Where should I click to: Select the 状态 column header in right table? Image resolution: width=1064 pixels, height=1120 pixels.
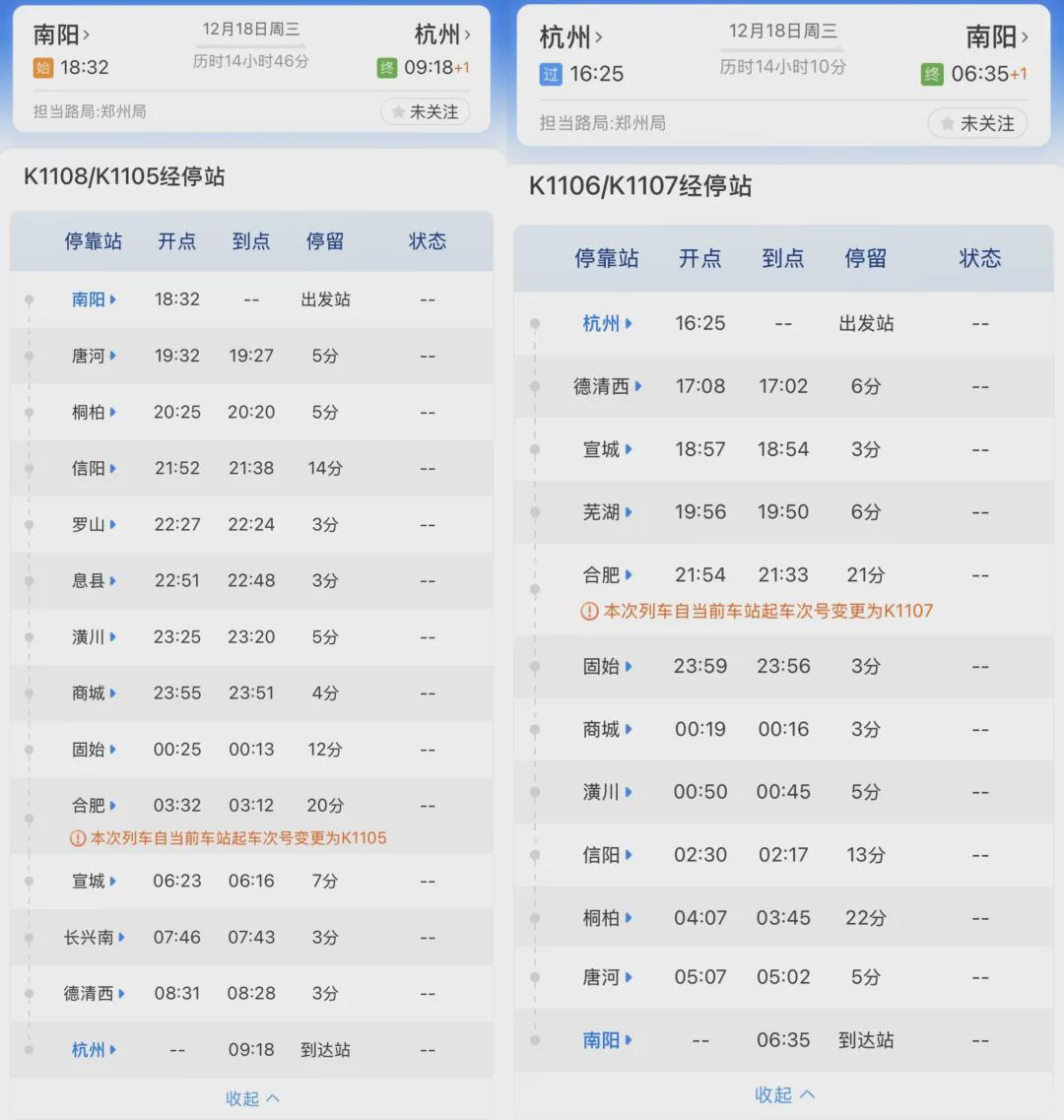coord(979,258)
